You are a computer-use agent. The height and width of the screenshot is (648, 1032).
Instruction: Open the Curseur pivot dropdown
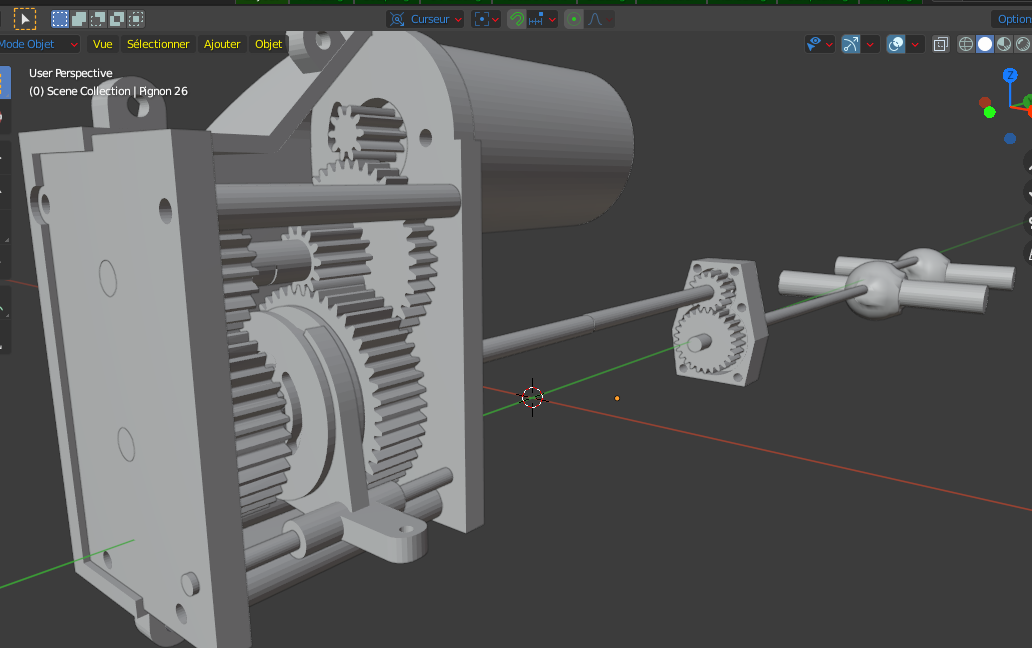pos(426,19)
